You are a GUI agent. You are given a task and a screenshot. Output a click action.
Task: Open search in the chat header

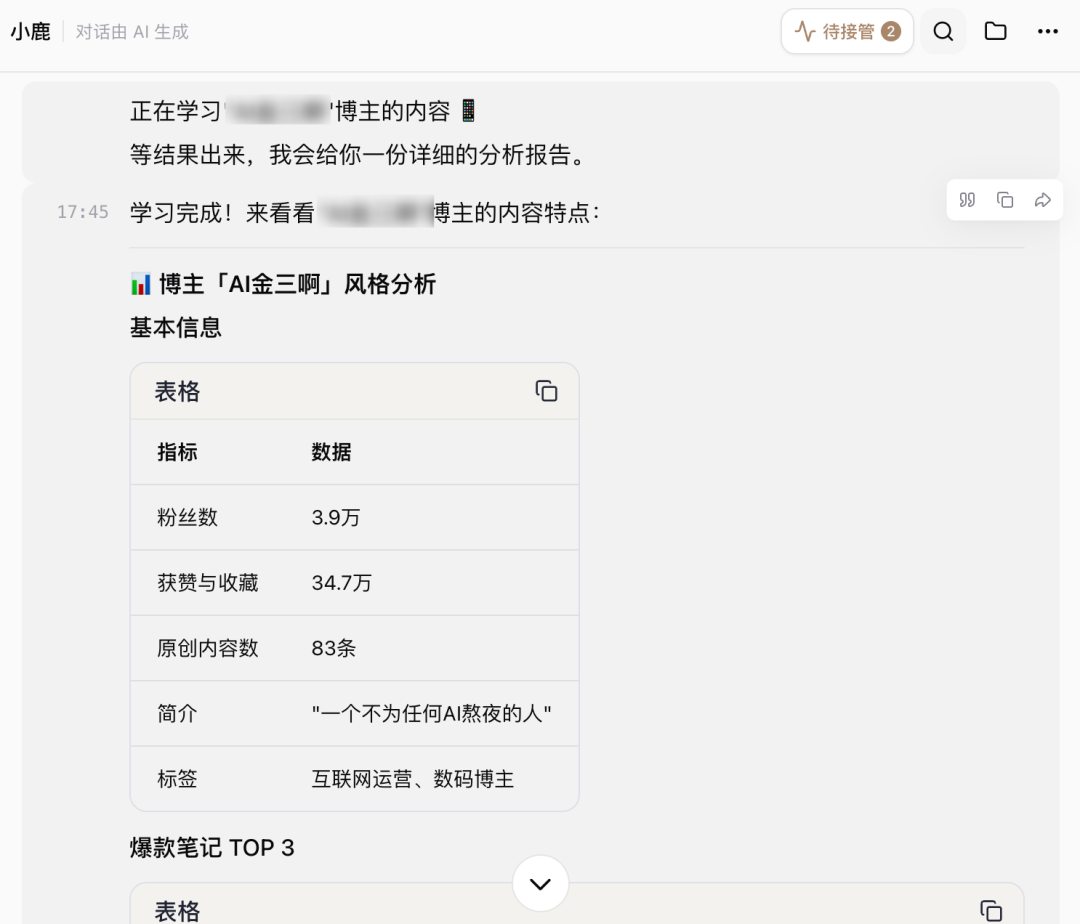tap(943, 32)
